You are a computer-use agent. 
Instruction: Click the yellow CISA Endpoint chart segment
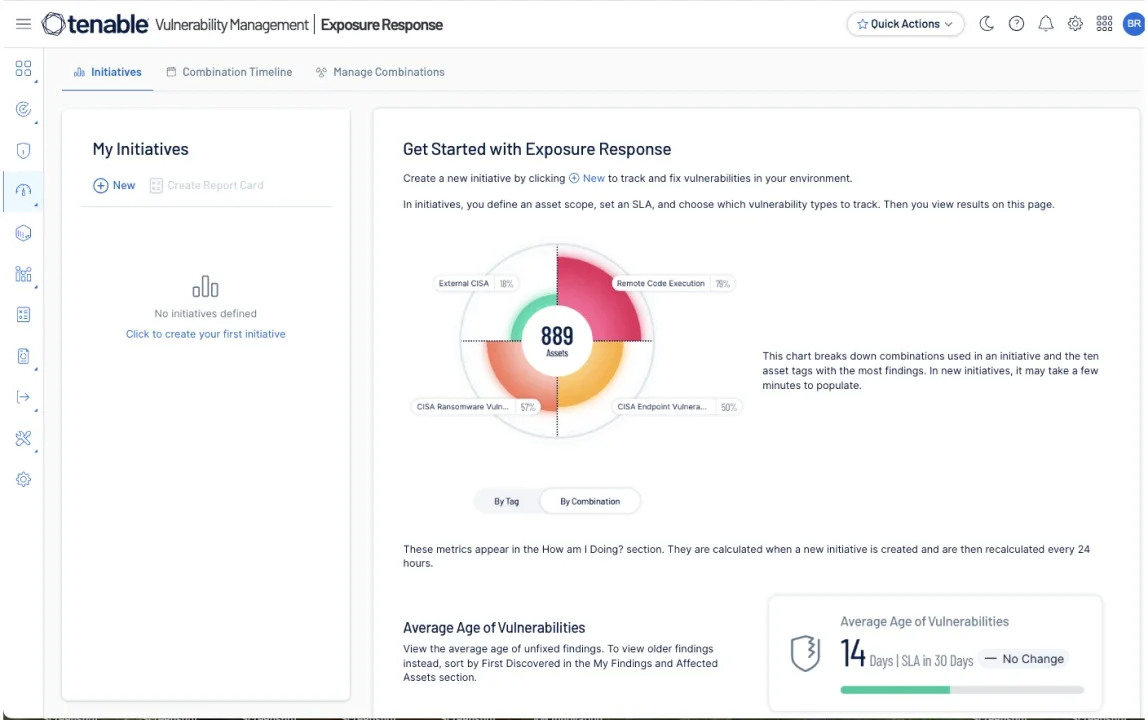click(x=592, y=375)
